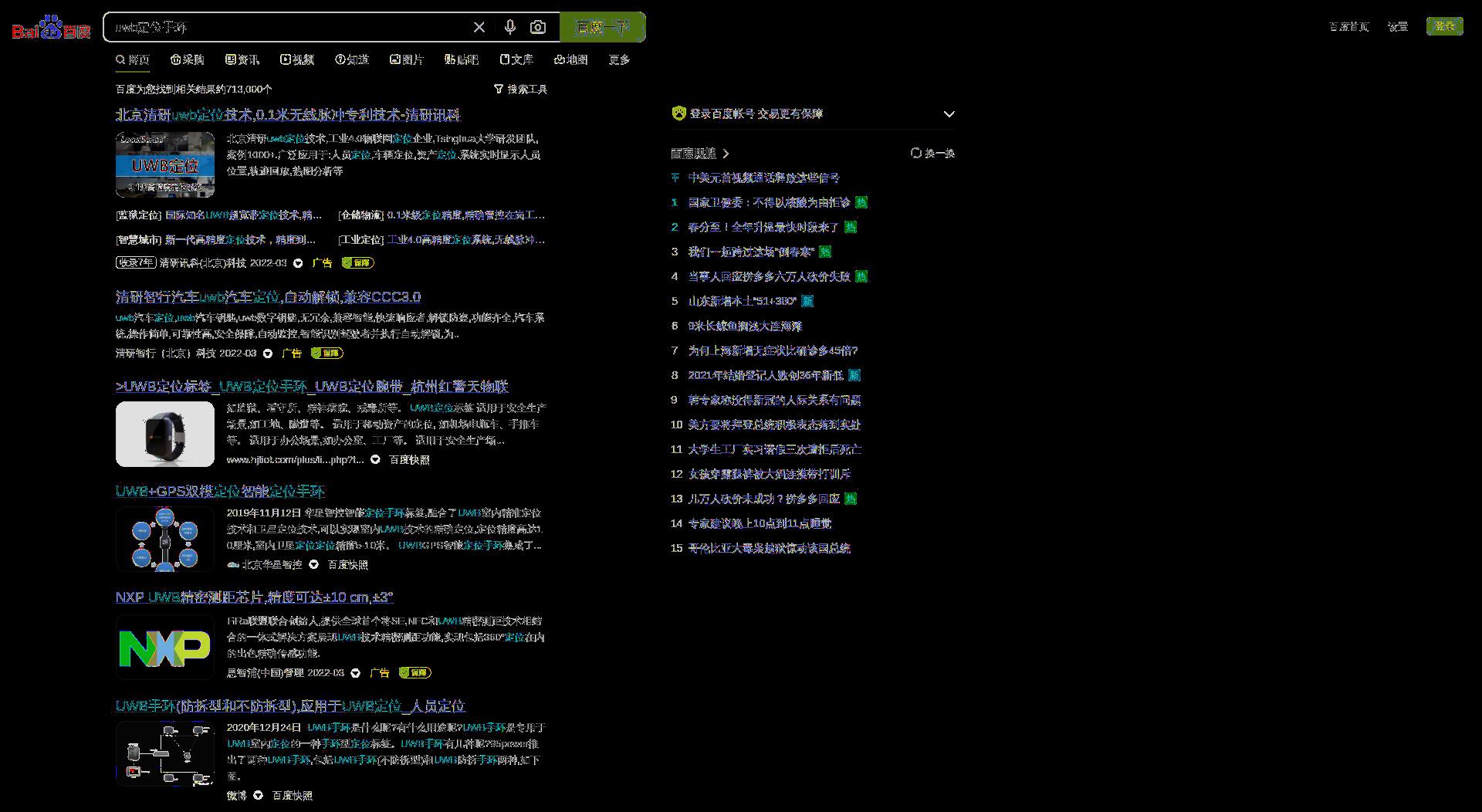The width and height of the screenshot is (1482, 812).
Task: Click 保障 badge on 清研讯科 result
Action: point(358,263)
